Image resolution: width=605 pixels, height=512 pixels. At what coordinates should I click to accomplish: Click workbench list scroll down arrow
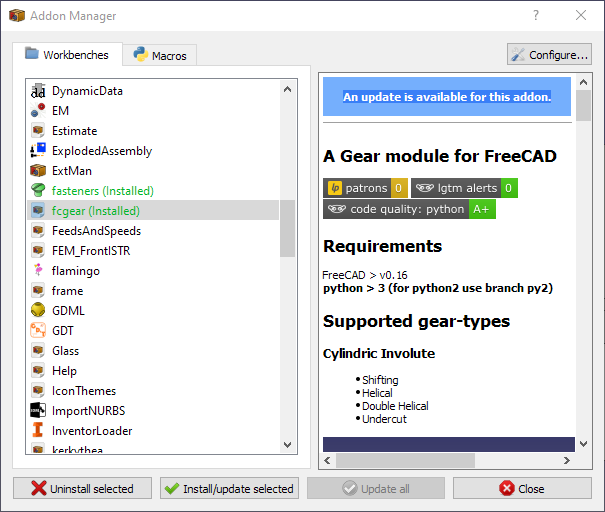[x=287, y=444]
